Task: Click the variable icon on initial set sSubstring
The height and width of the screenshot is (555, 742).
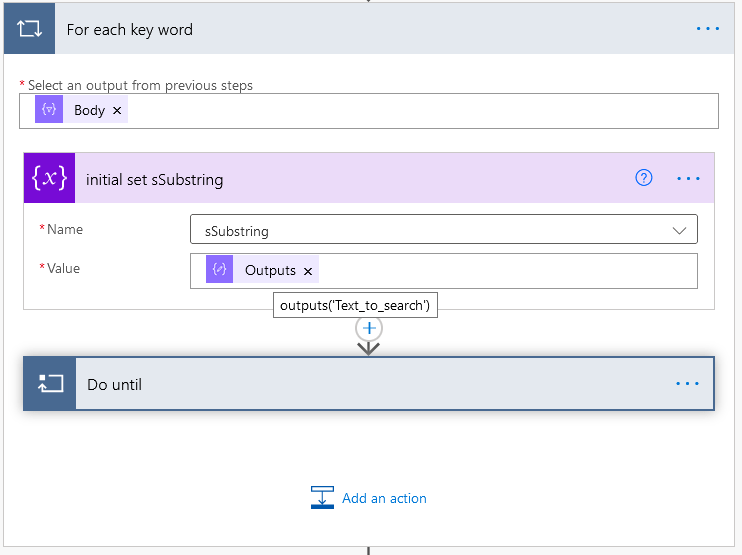Action: [x=49, y=179]
